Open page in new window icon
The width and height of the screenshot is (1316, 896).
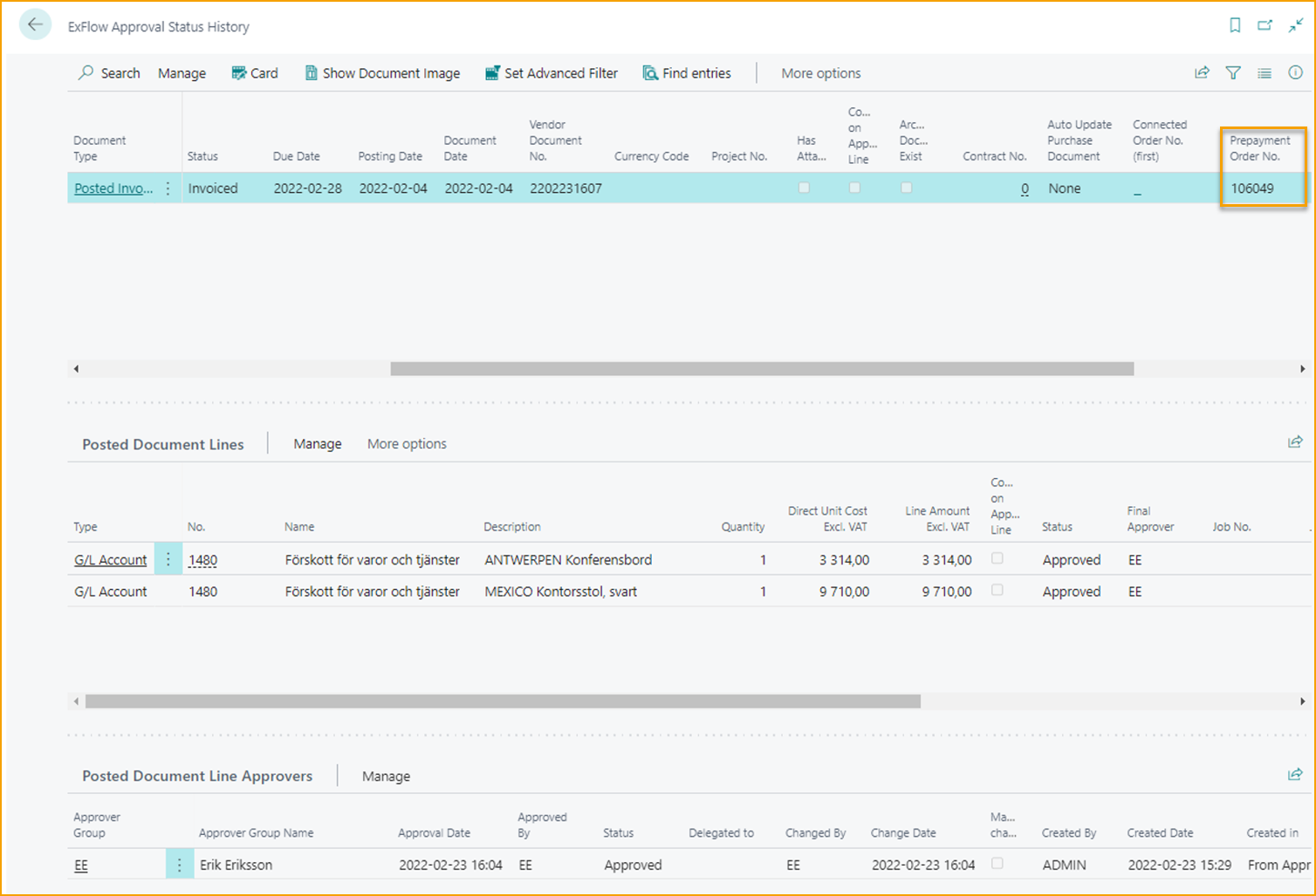(x=1265, y=25)
